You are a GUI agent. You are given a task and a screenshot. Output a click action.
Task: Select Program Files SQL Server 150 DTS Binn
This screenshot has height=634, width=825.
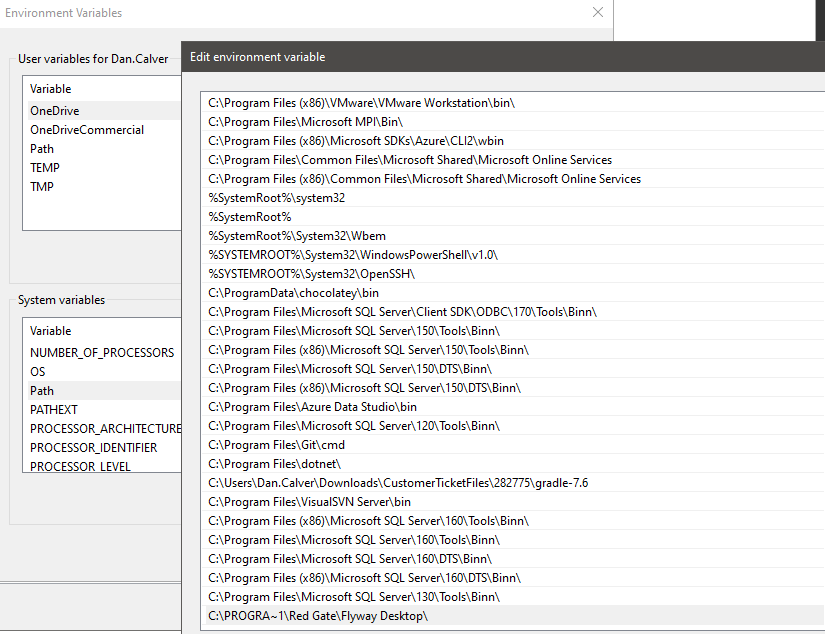point(512,368)
